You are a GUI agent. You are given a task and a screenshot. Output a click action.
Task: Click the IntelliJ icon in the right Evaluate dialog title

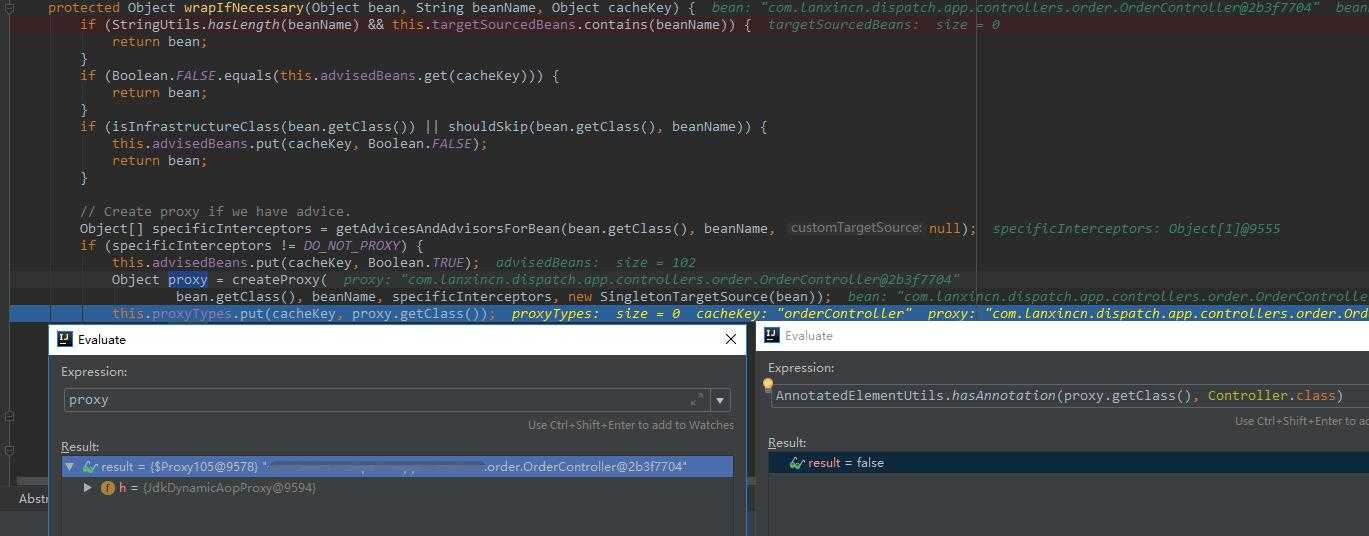pos(771,336)
